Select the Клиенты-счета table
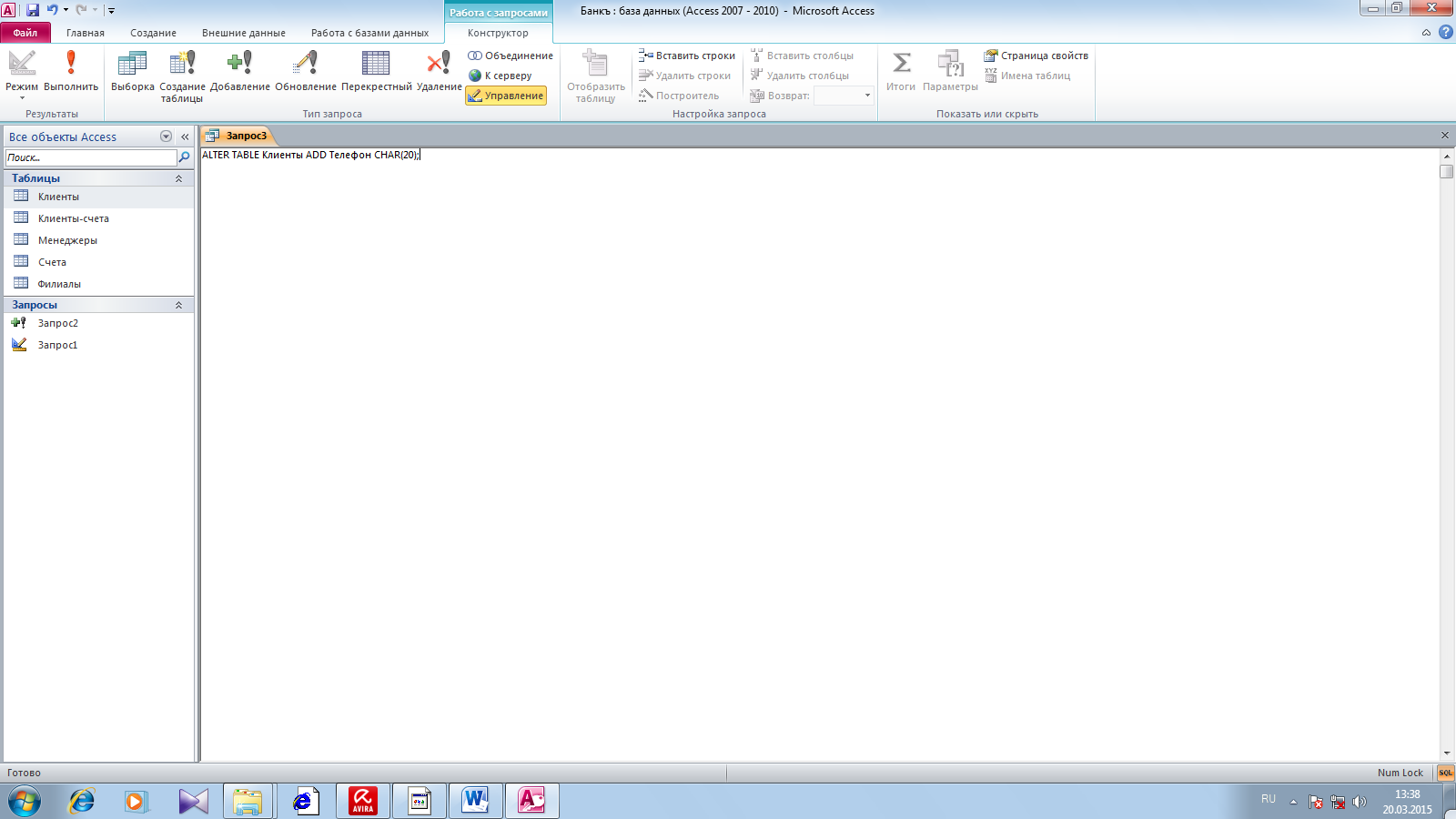This screenshot has height=819, width=1456. point(98,218)
